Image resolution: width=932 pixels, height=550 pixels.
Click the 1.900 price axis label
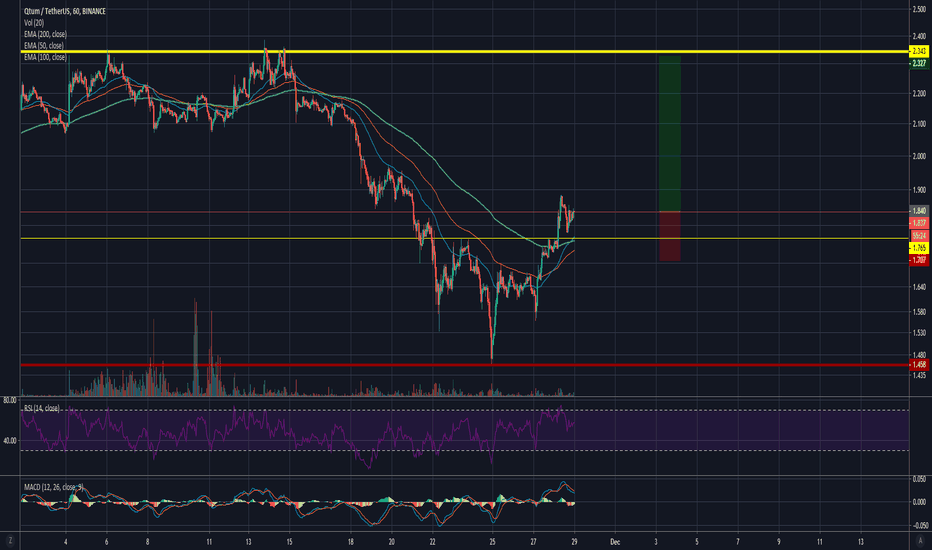(919, 190)
